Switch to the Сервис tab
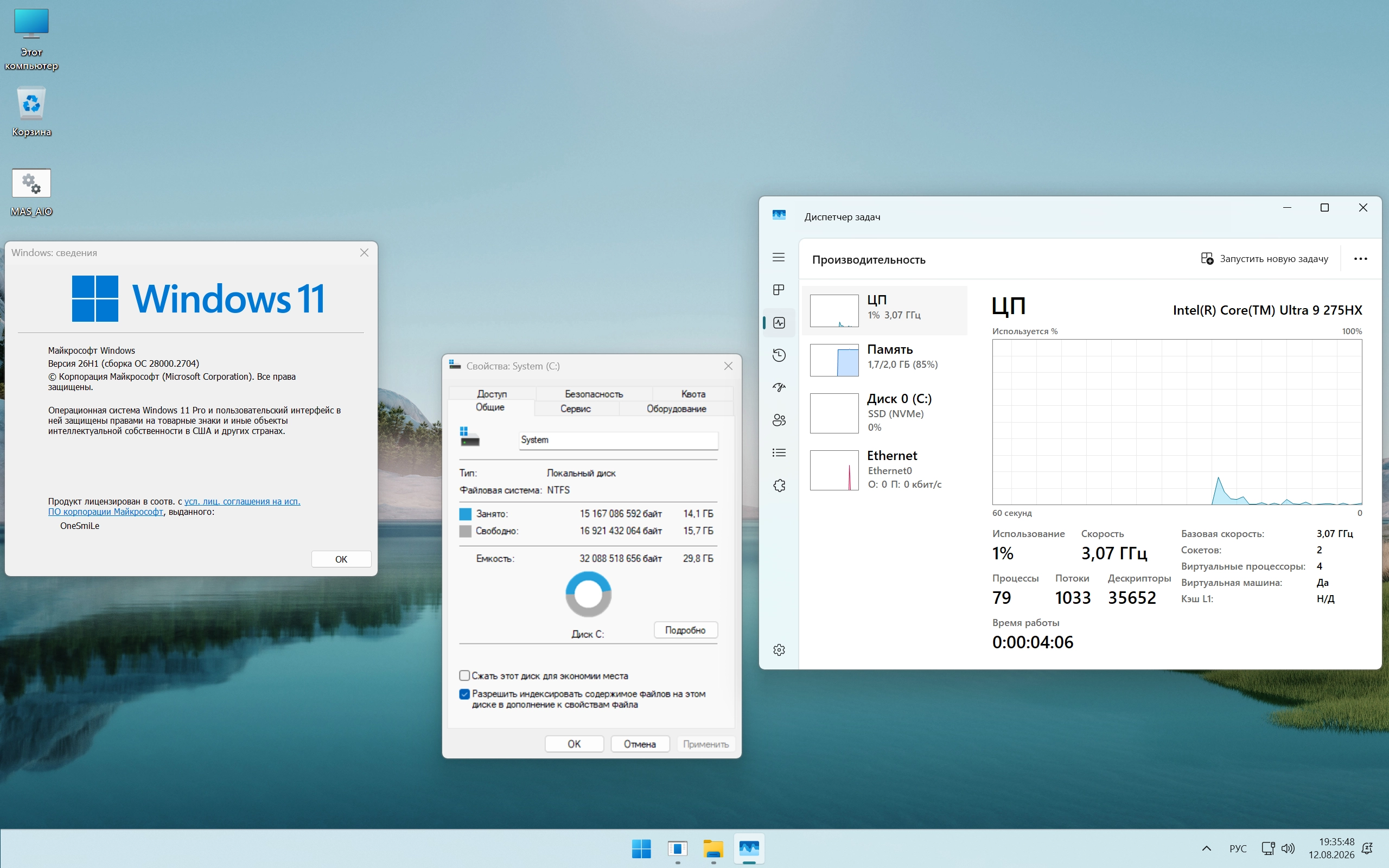This screenshot has height=868, width=1389. [x=576, y=409]
